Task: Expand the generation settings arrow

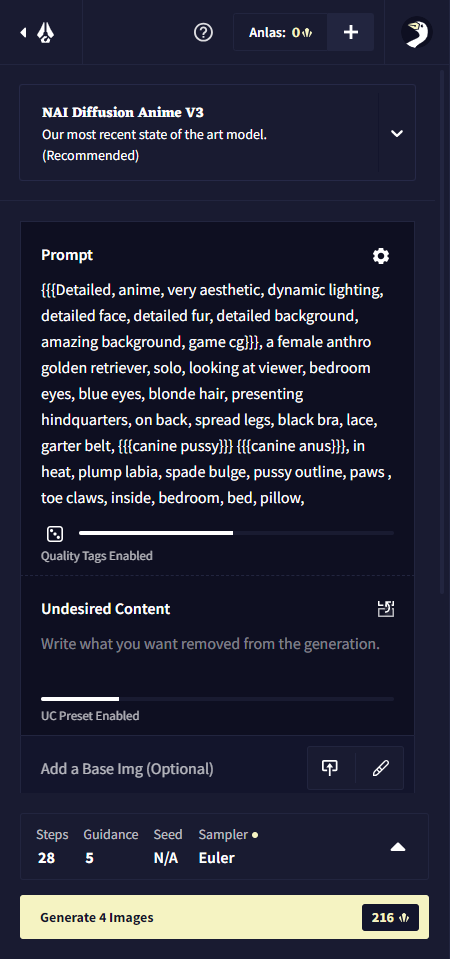Action: (x=398, y=847)
